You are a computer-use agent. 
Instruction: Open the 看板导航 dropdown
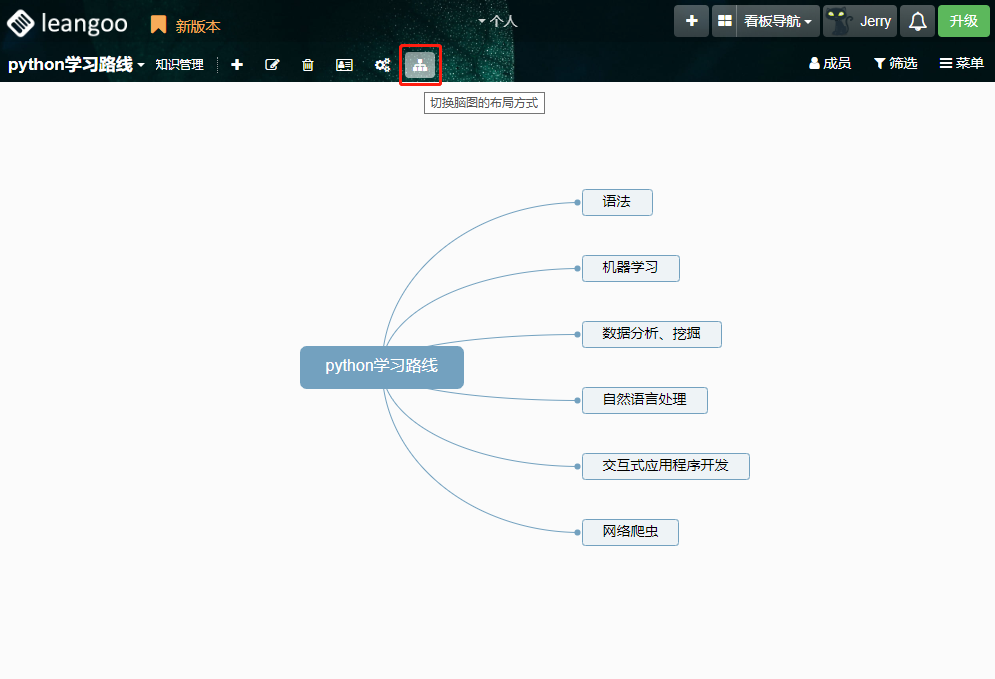pos(778,21)
